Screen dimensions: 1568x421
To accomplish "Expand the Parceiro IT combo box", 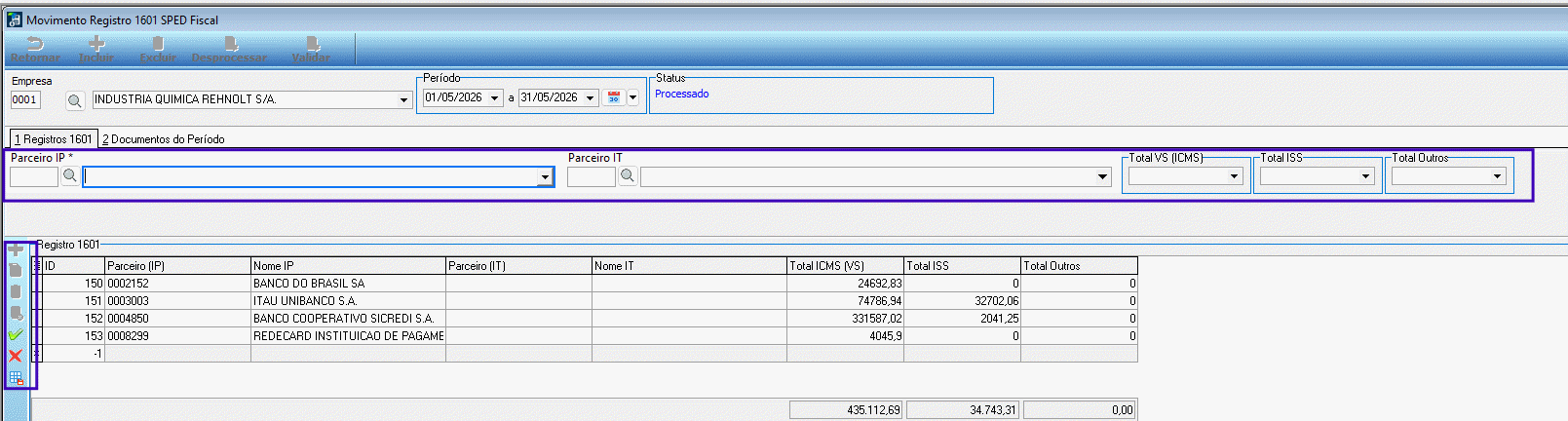I will pyautogui.click(x=1103, y=177).
